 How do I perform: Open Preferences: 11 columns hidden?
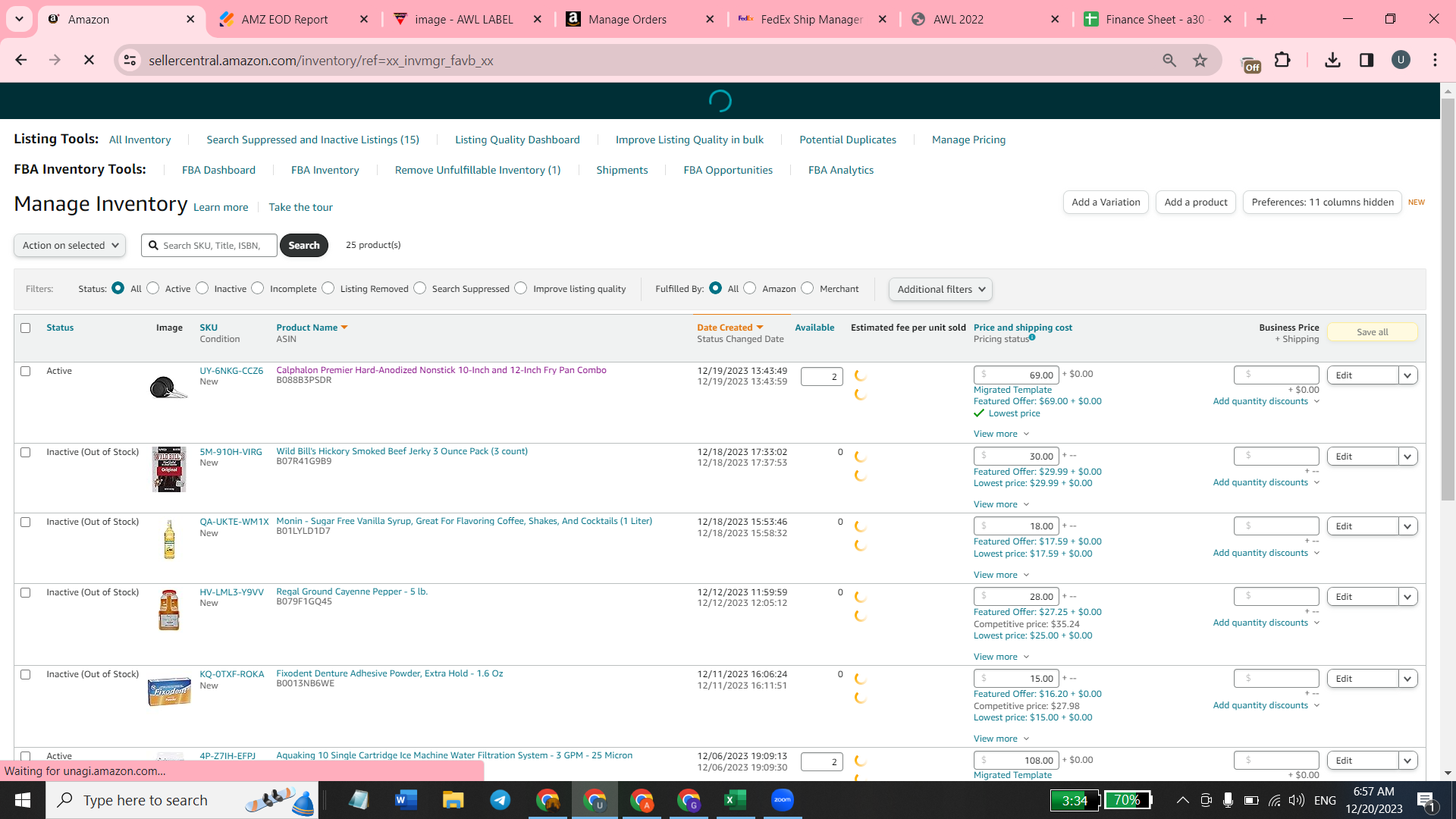coord(1323,202)
